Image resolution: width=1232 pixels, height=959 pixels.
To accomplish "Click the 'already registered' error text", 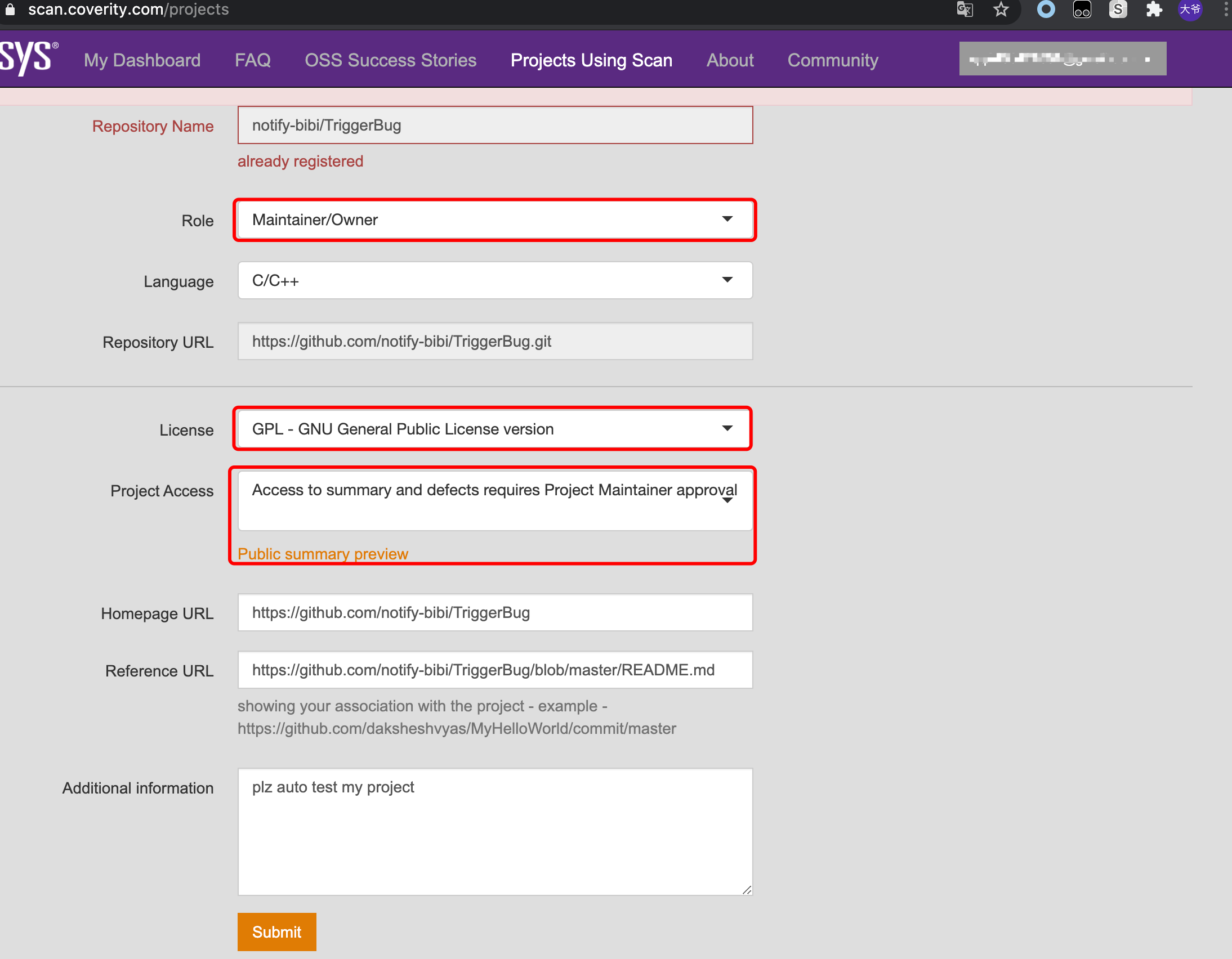I will [300, 162].
